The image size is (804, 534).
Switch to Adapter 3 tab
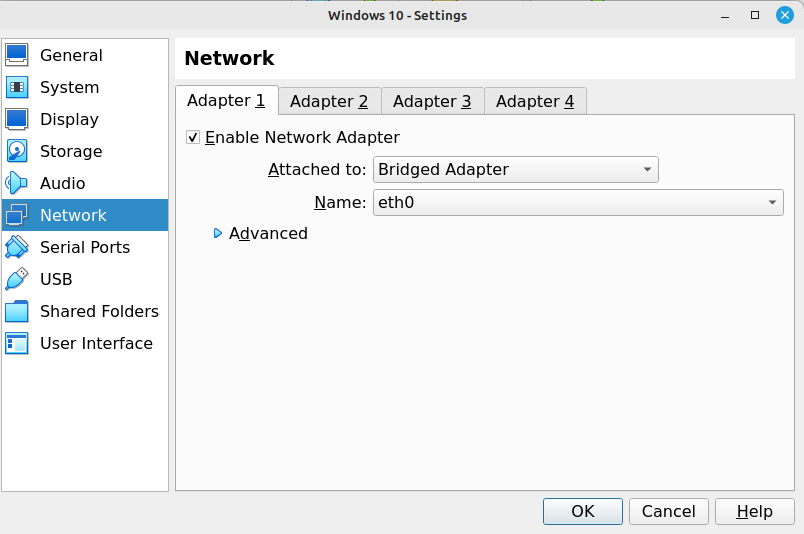click(432, 101)
